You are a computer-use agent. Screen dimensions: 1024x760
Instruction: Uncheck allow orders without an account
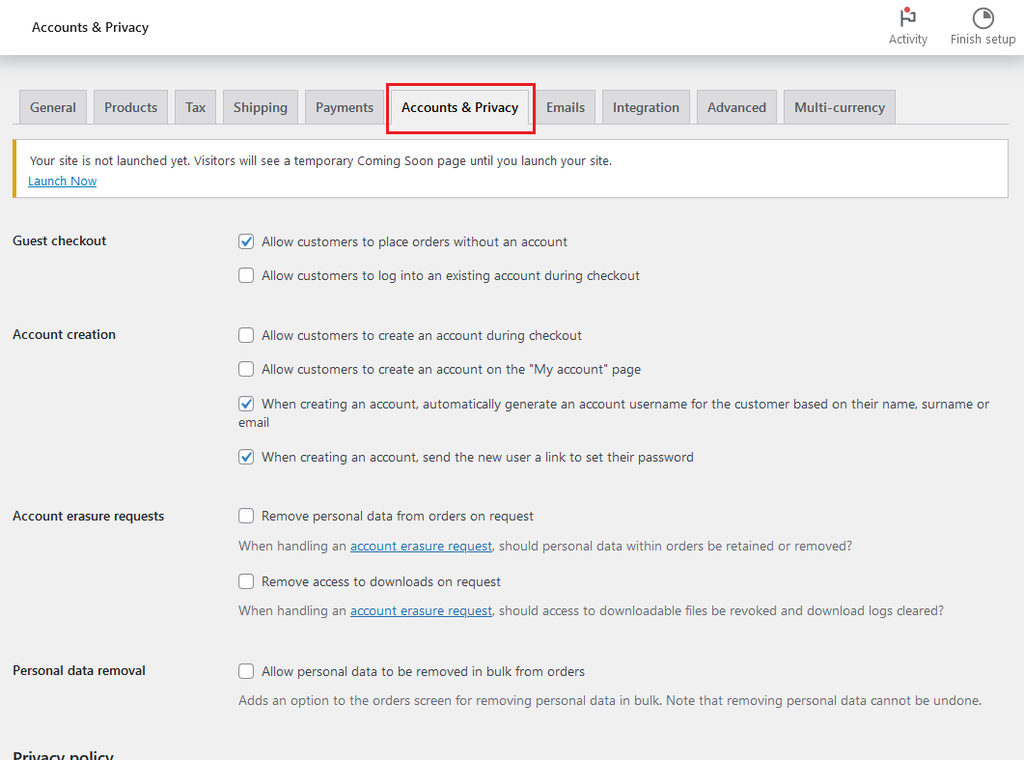coord(246,242)
